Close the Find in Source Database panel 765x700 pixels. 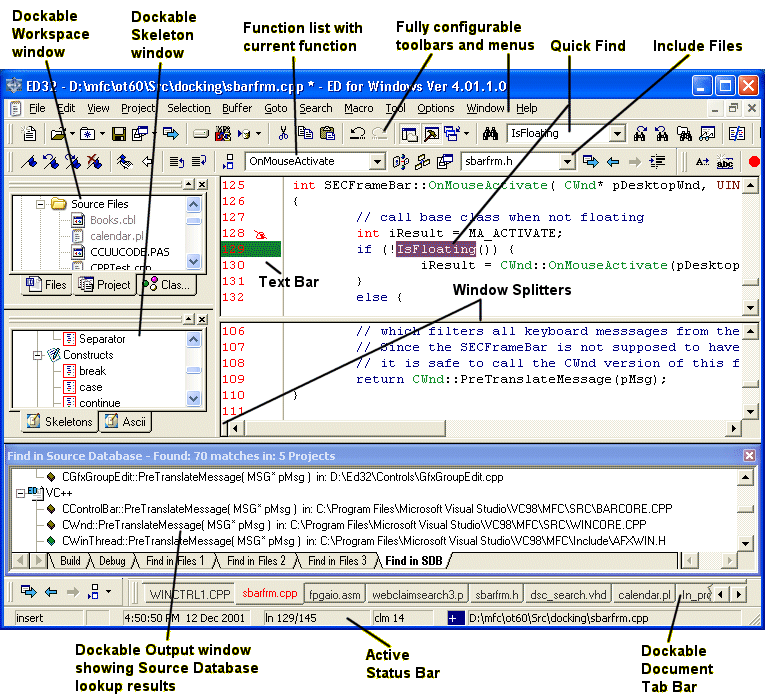tap(749, 456)
